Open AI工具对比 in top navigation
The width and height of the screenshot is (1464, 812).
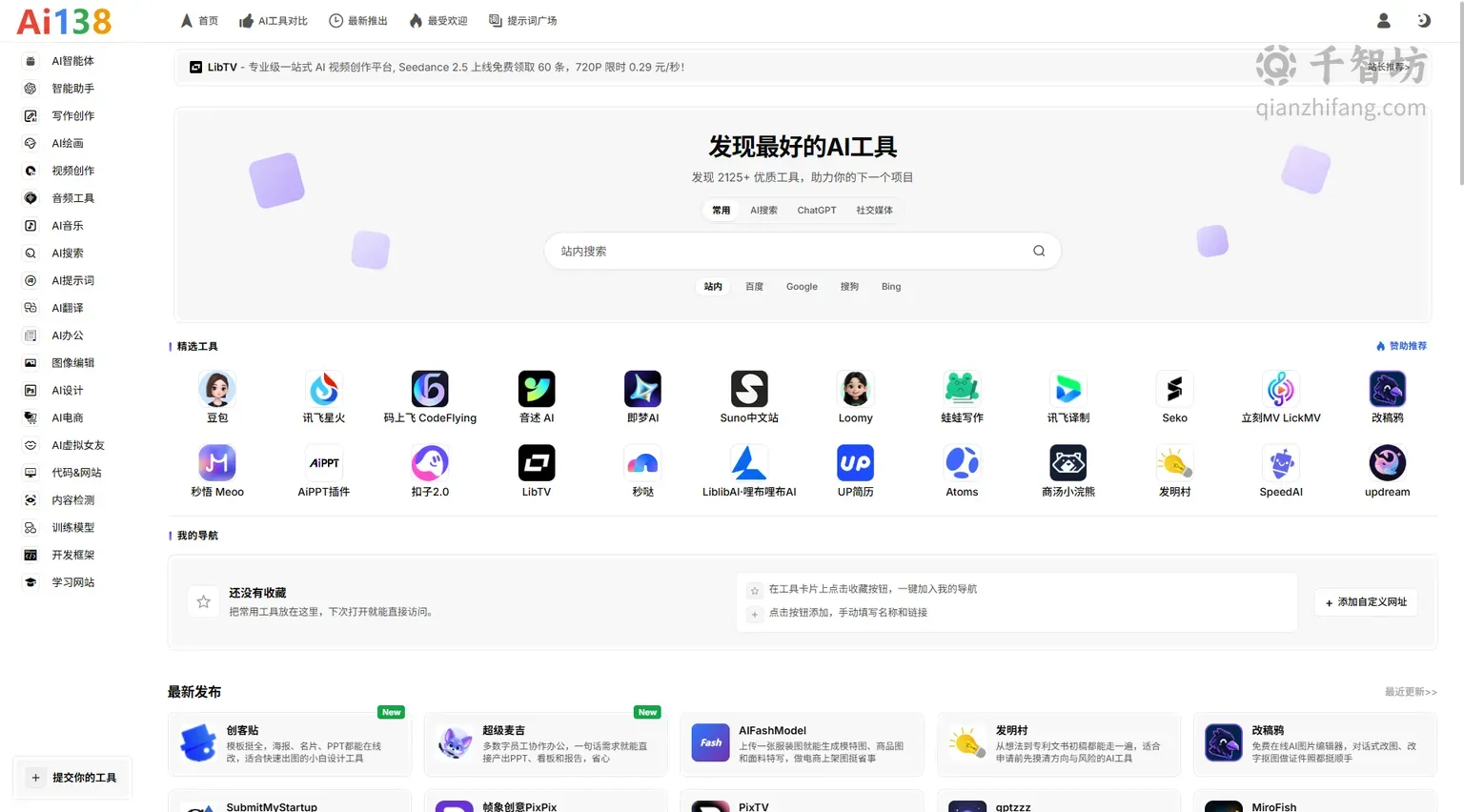point(274,21)
